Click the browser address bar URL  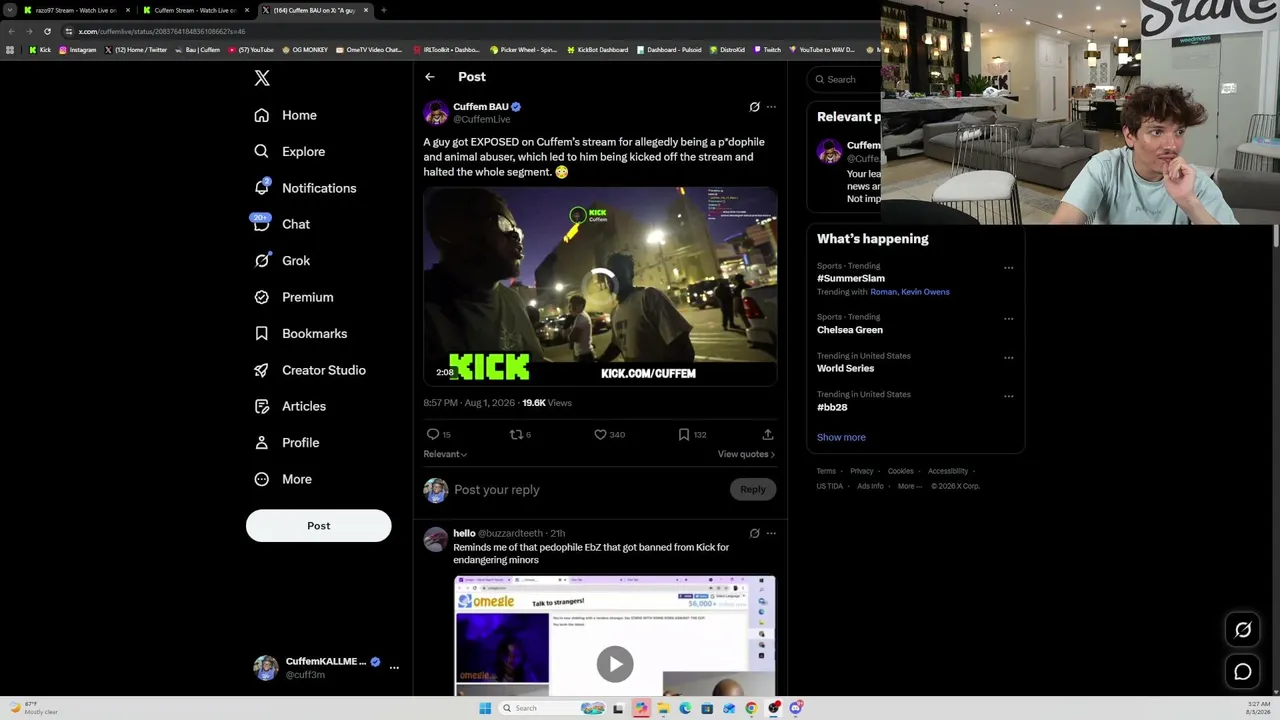pyautogui.click(x=162, y=31)
